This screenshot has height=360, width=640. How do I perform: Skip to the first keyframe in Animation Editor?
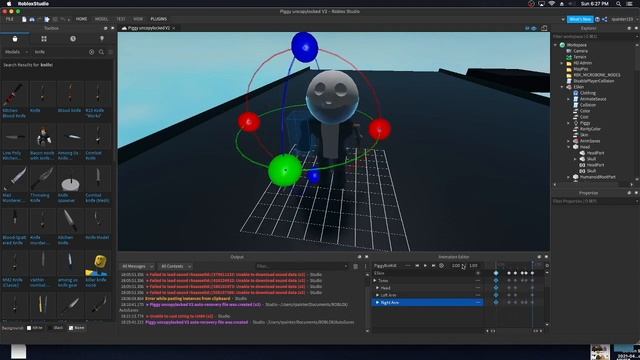tap(417, 266)
